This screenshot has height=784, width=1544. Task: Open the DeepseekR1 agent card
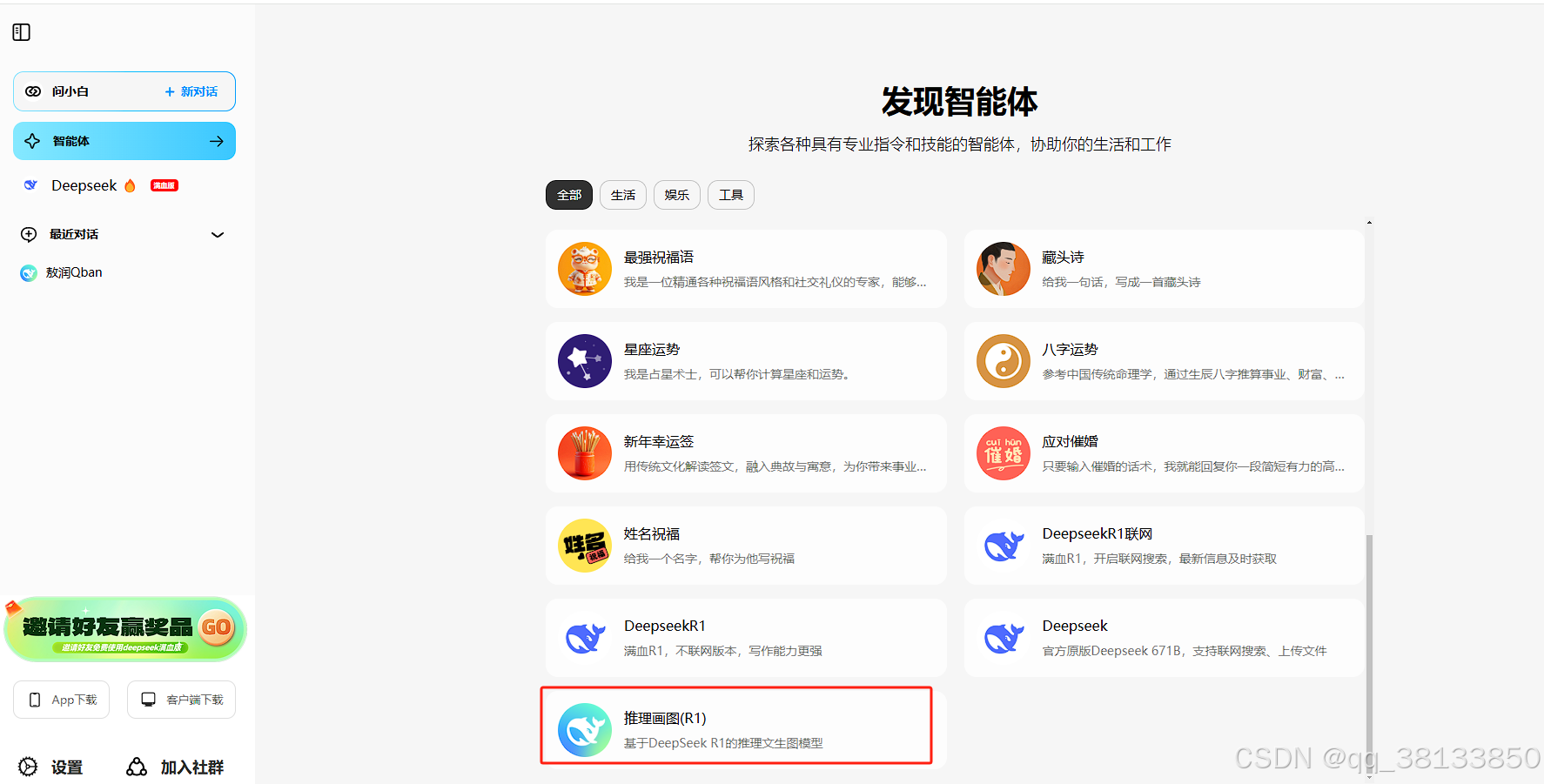746,638
